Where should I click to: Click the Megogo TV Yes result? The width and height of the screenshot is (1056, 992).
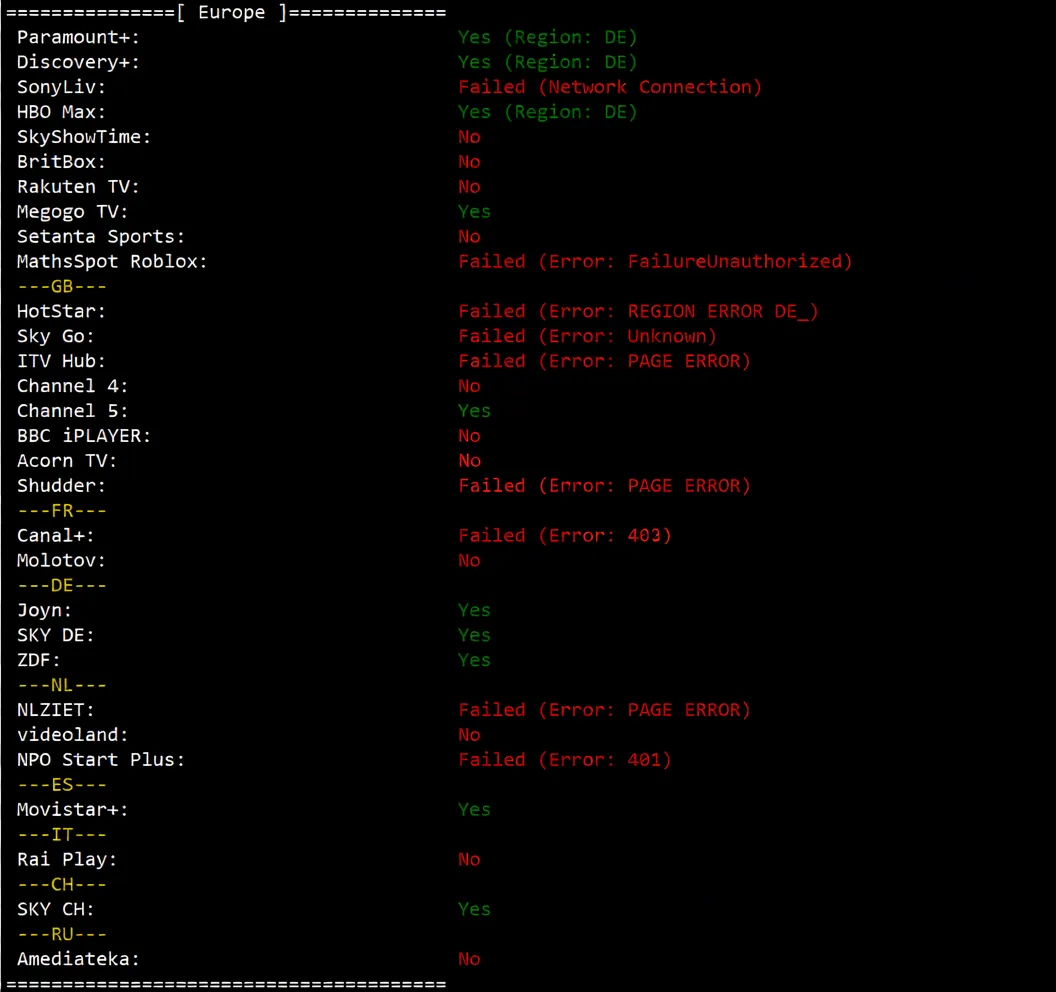[x=474, y=212]
